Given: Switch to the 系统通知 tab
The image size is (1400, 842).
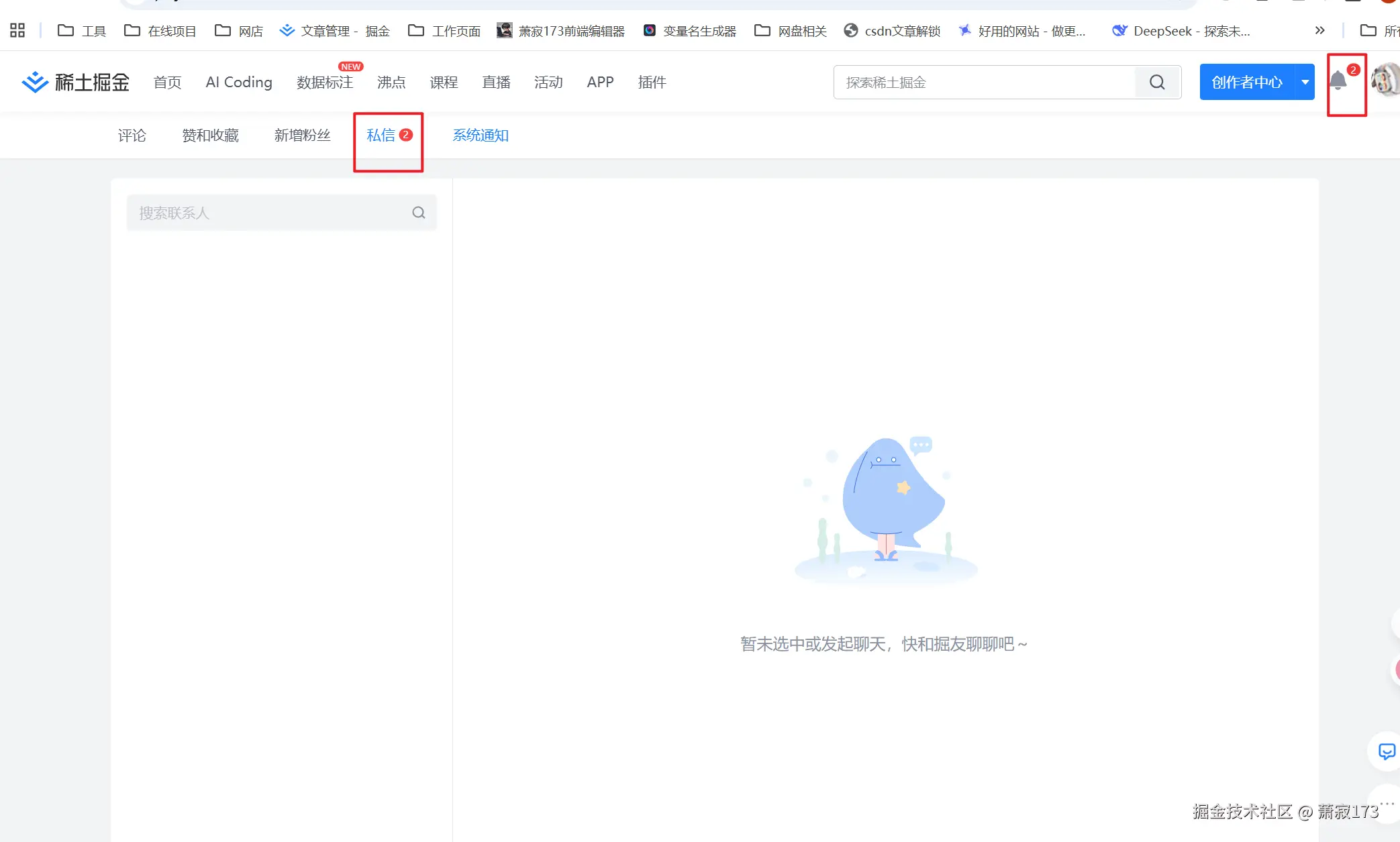Looking at the screenshot, I should point(481,135).
